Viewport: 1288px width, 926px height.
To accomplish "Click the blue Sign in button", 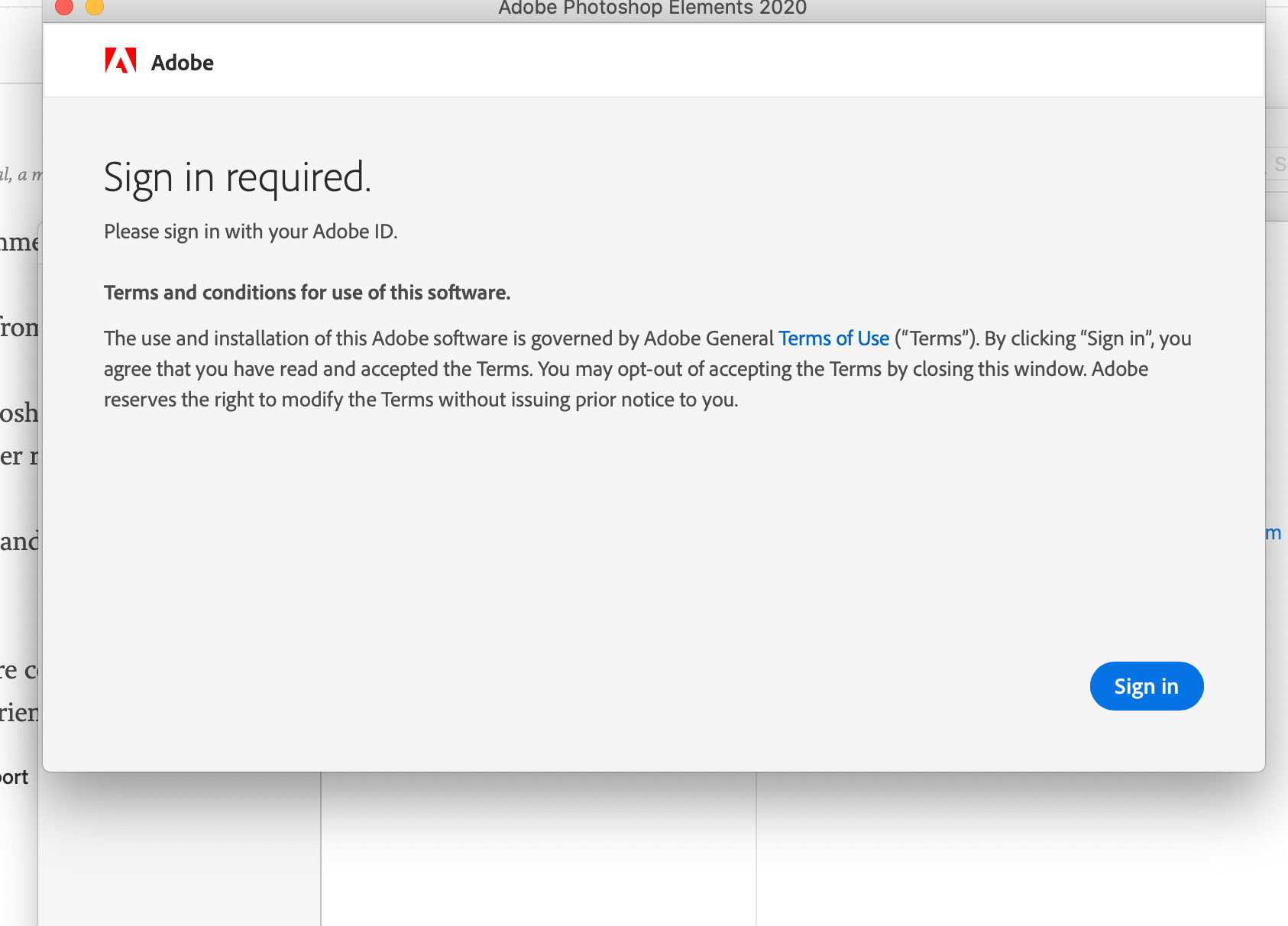I will [1146, 686].
